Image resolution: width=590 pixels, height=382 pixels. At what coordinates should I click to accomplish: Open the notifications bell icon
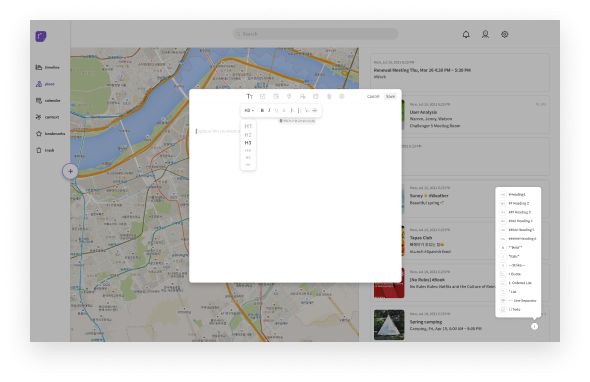coord(466,34)
